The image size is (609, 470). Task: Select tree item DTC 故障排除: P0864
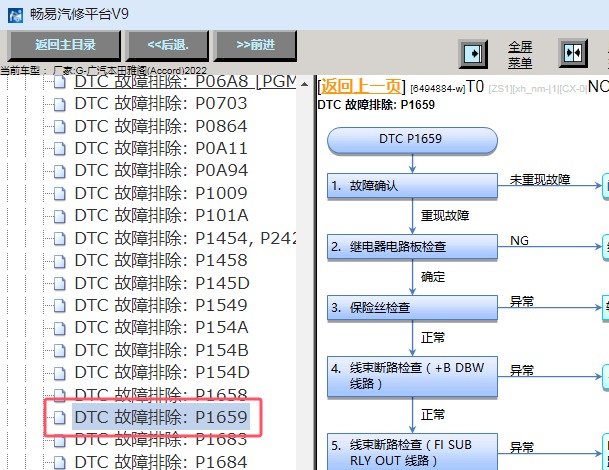click(x=161, y=126)
